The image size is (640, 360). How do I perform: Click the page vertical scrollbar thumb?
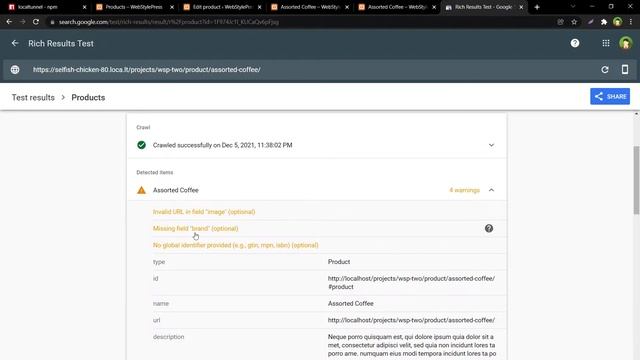pos(636,180)
